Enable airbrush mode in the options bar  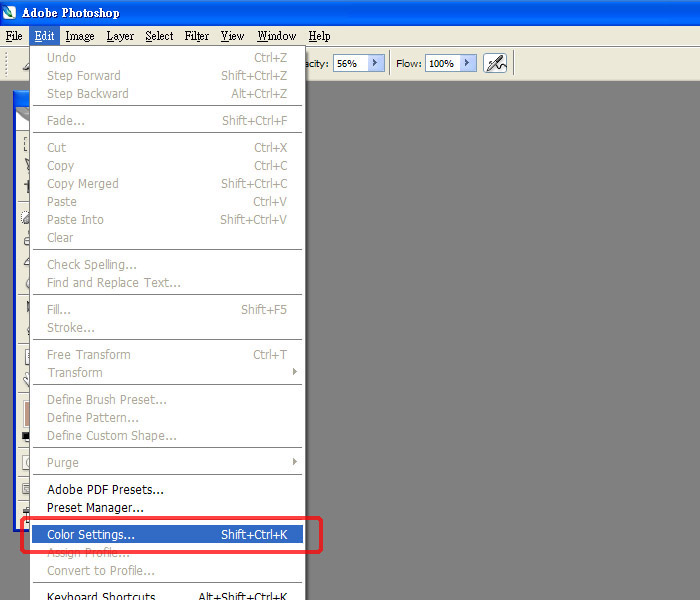[x=495, y=63]
